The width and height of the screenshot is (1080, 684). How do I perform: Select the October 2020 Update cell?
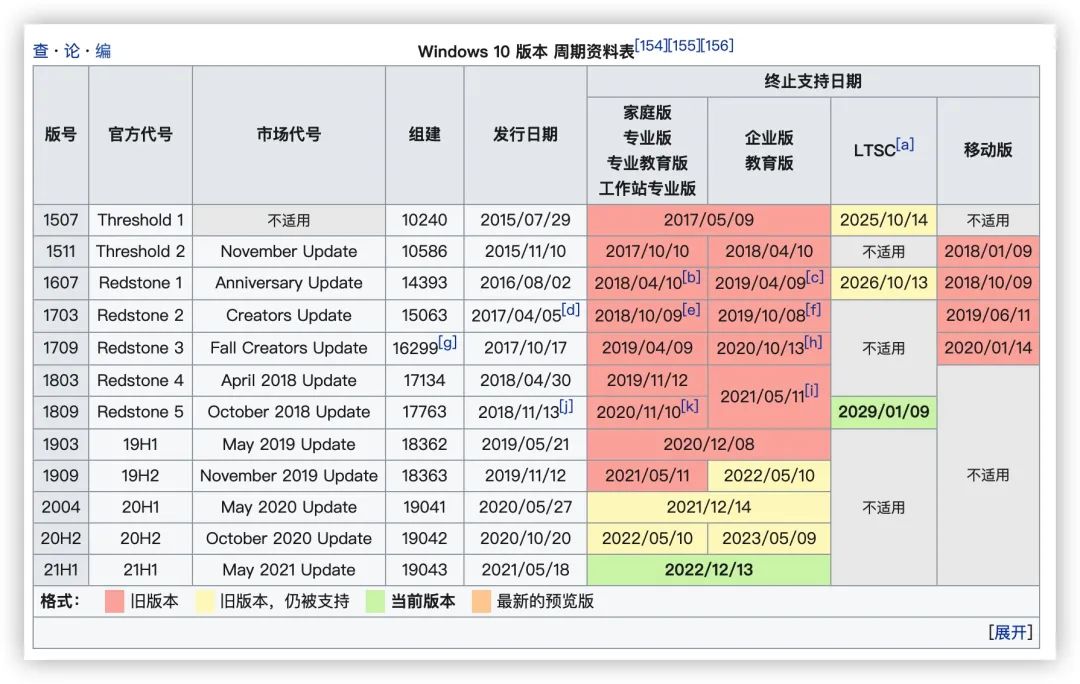pos(289,538)
